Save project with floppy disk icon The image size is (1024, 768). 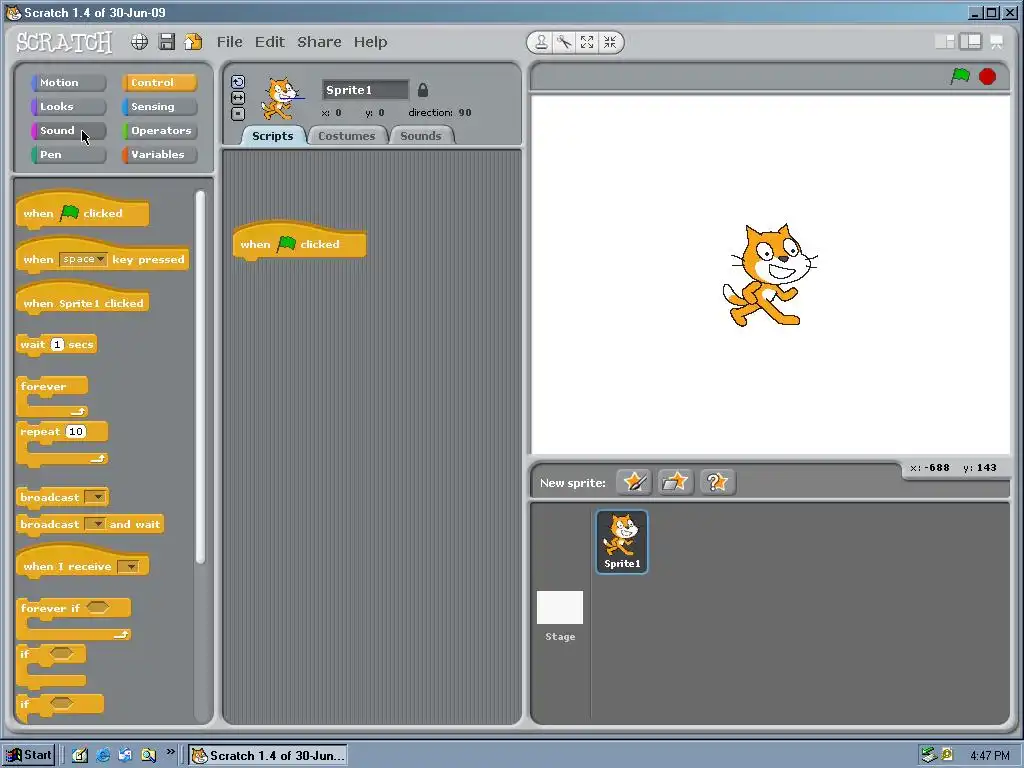(167, 42)
